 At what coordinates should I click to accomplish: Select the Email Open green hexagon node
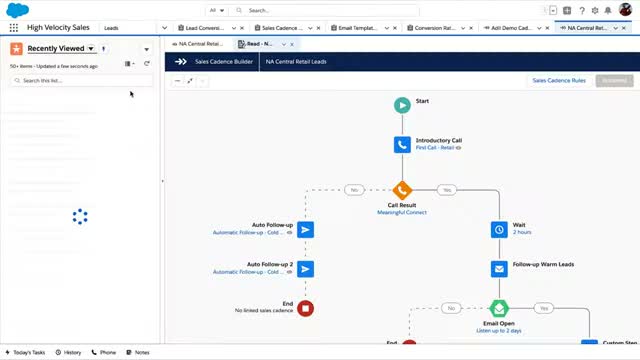tap(499, 309)
